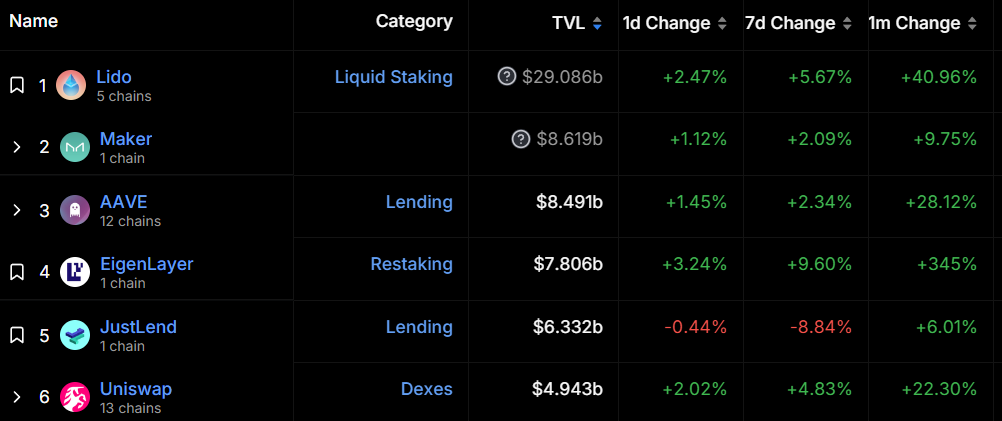
Task: Open the Liquid Staking category link
Action: tap(394, 77)
